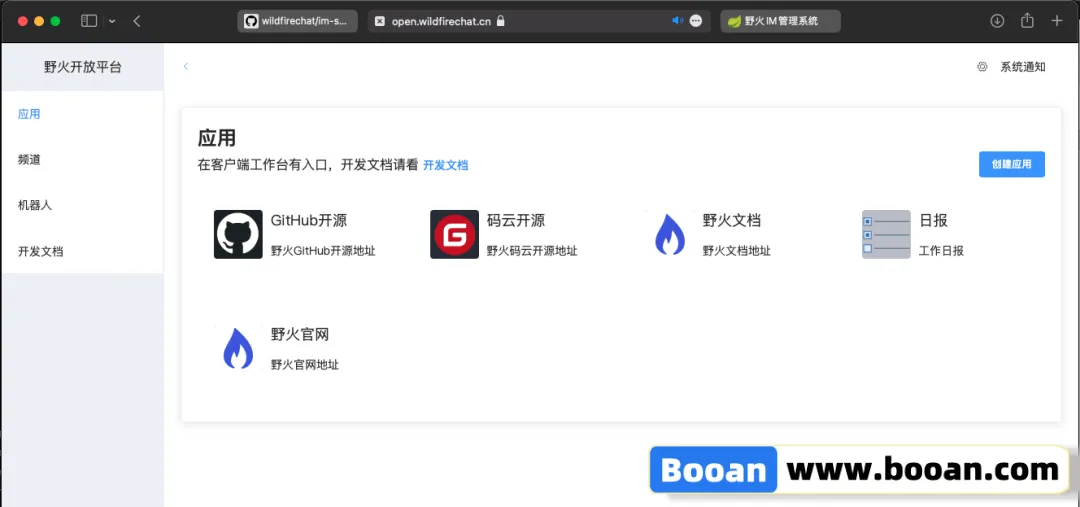
Task: Click the GitHub开源 title text
Action: 309,220
